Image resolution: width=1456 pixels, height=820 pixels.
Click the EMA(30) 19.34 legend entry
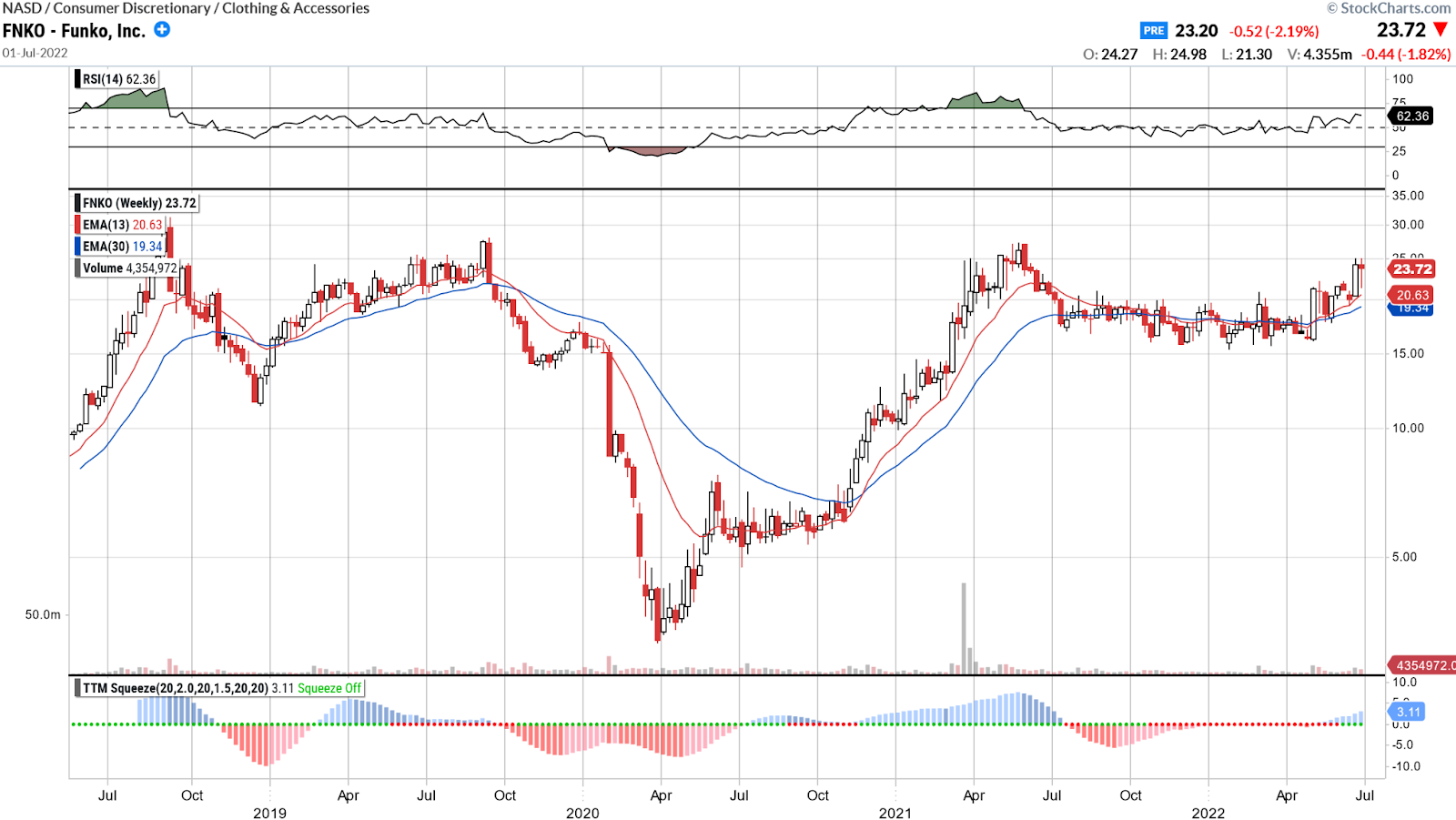pyautogui.click(x=122, y=246)
